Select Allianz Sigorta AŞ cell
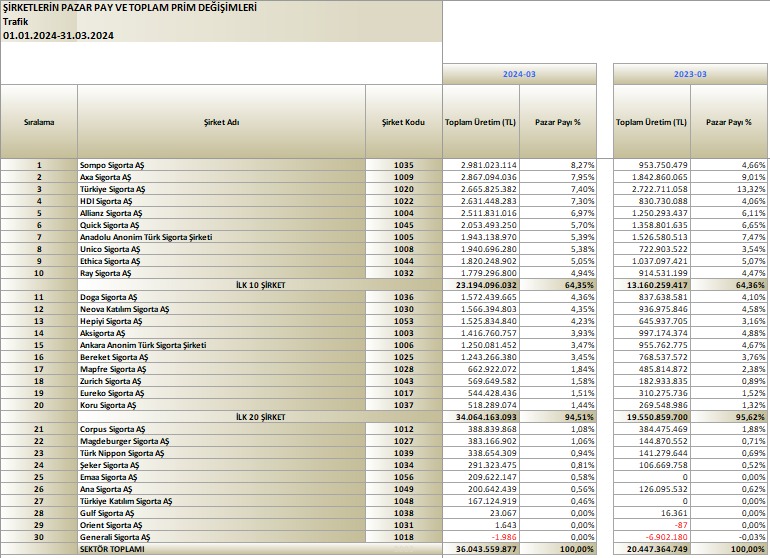The width and height of the screenshot is (770, 558). [x=221, y=213]
